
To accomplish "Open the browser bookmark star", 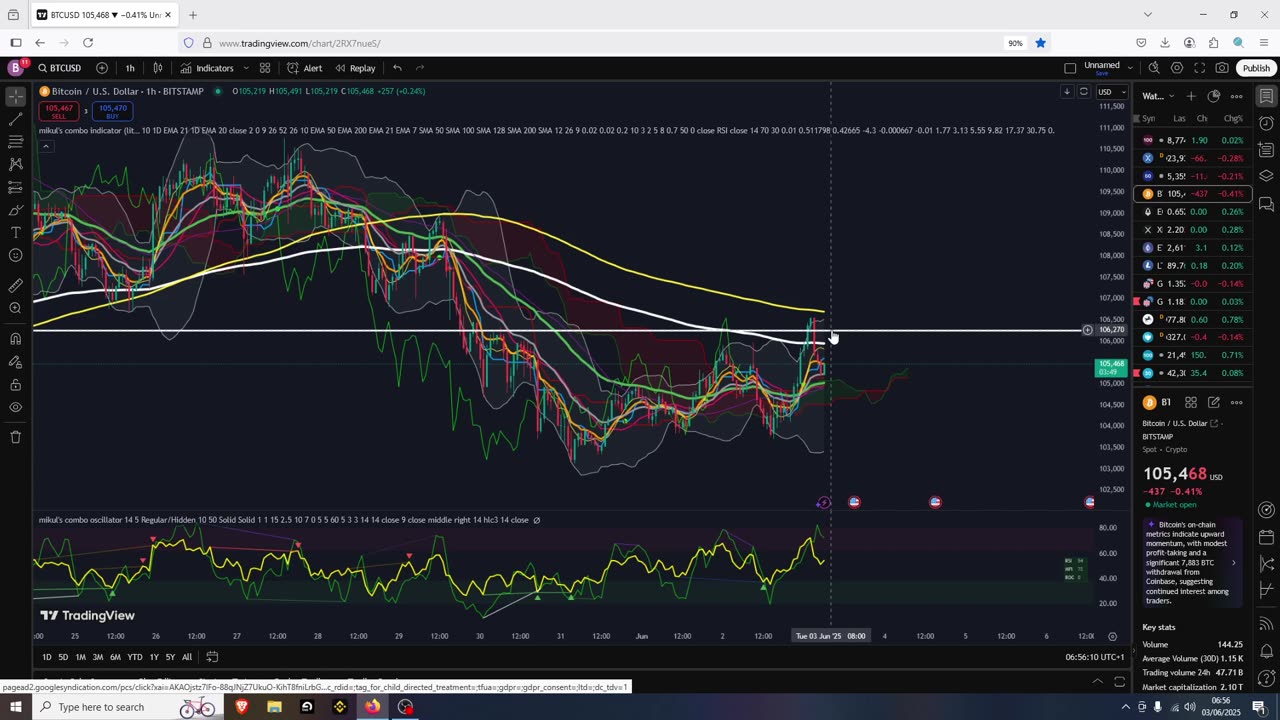I will tap(1041, 43).
